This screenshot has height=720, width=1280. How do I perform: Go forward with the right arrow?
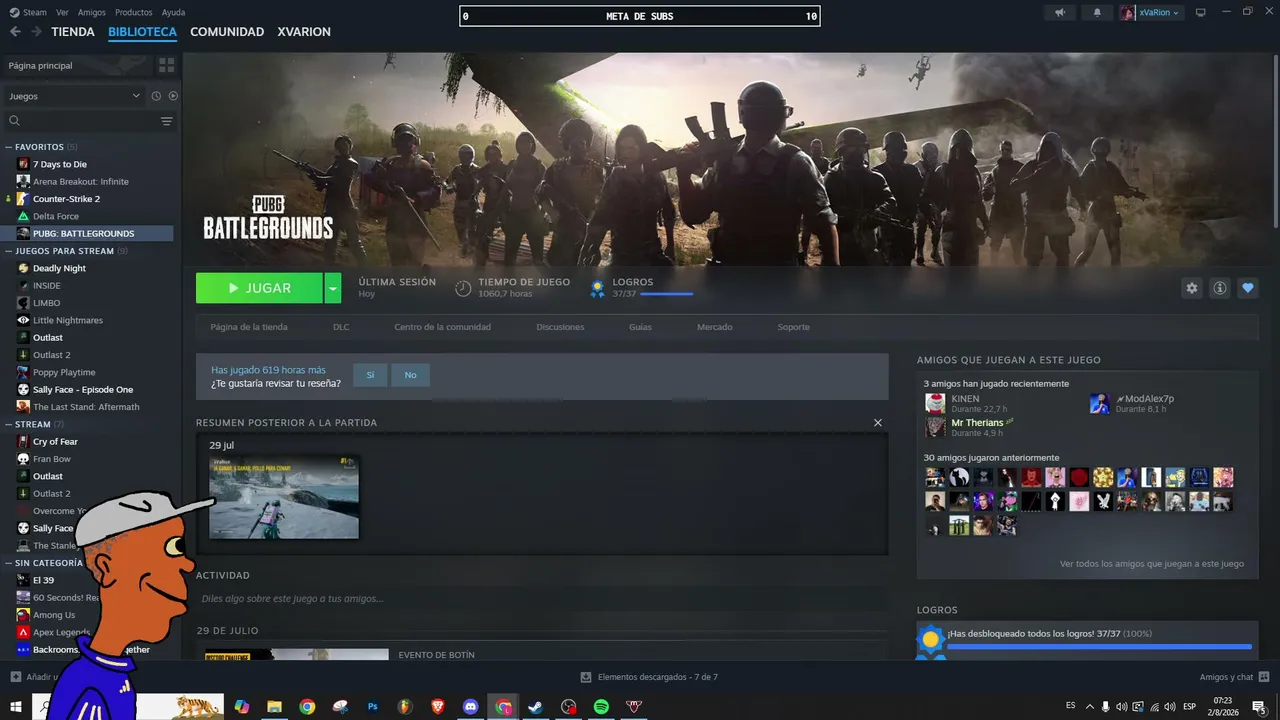36,32
